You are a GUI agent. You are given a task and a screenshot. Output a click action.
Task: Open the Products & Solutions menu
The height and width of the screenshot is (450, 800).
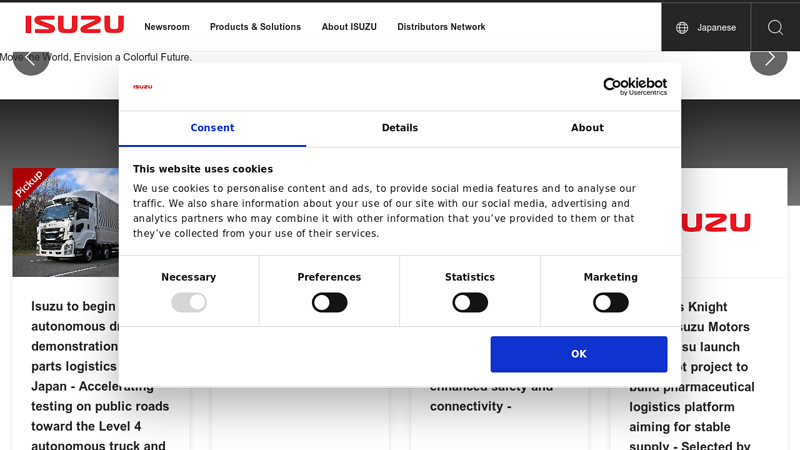click(x=256, y=27)
